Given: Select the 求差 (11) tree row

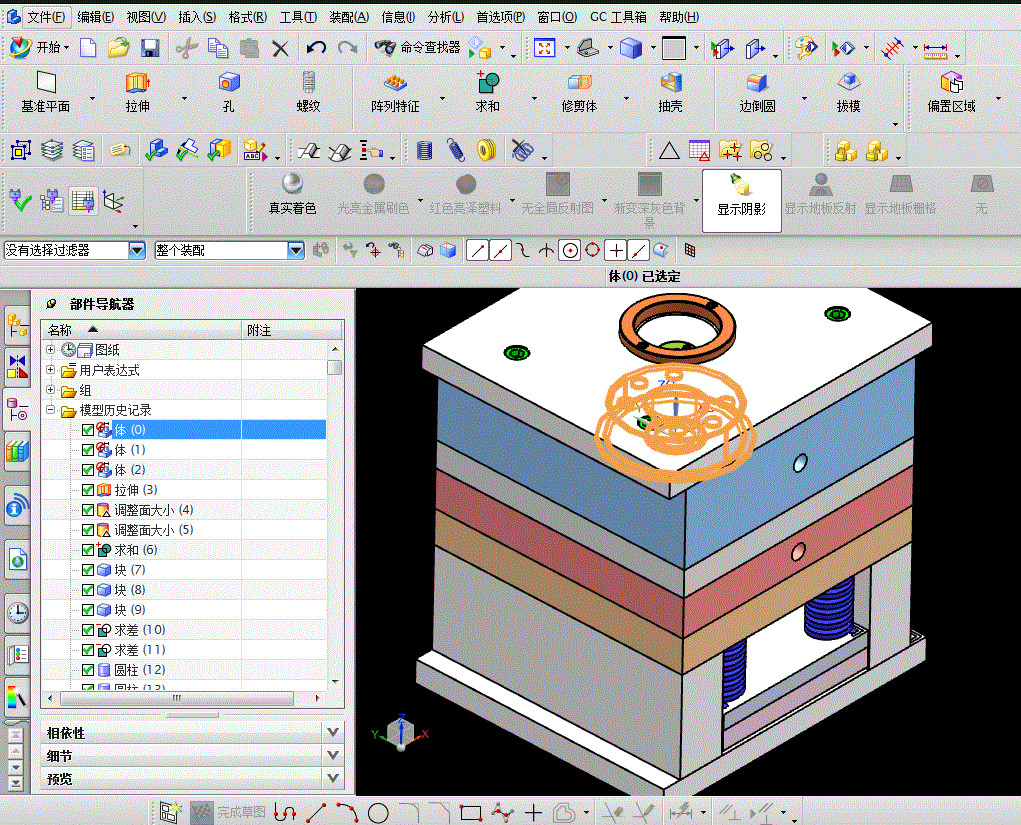Looking at the screenshot, I should [x=184, y=650].
